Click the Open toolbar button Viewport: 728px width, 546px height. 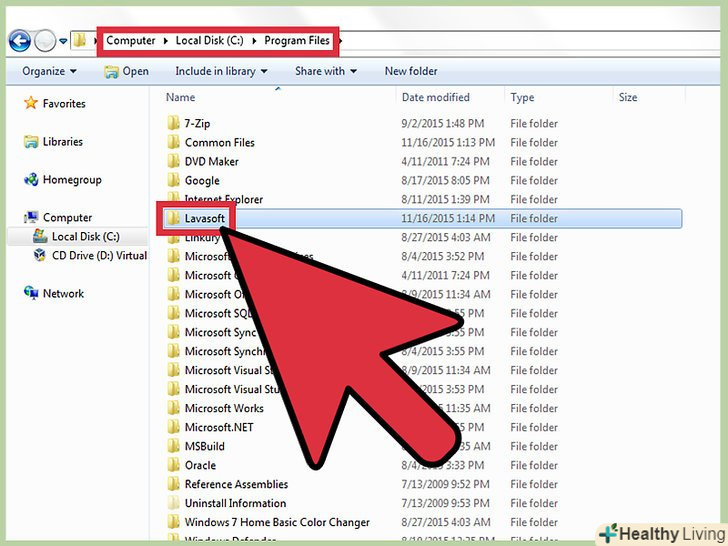tap(126, 71)
